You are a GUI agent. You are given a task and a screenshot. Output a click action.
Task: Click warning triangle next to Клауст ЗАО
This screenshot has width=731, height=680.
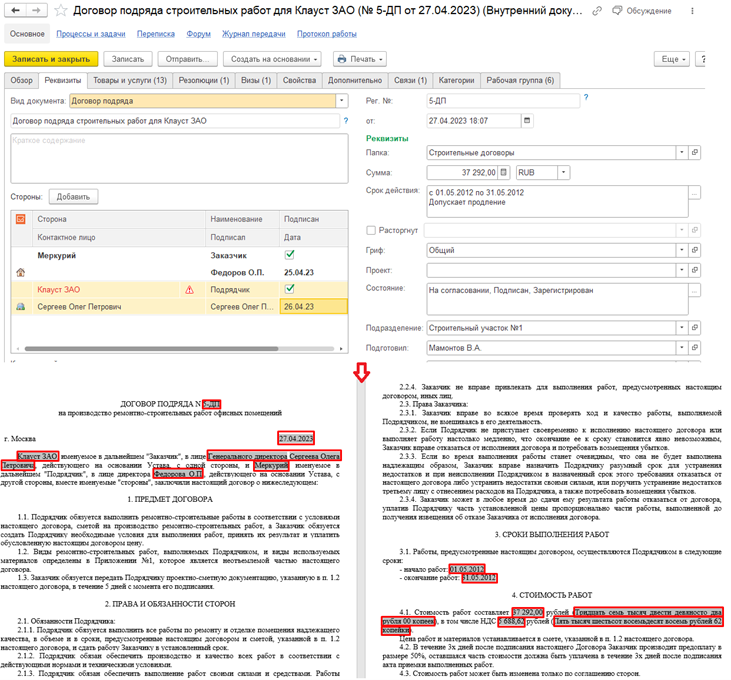(189, 290)
